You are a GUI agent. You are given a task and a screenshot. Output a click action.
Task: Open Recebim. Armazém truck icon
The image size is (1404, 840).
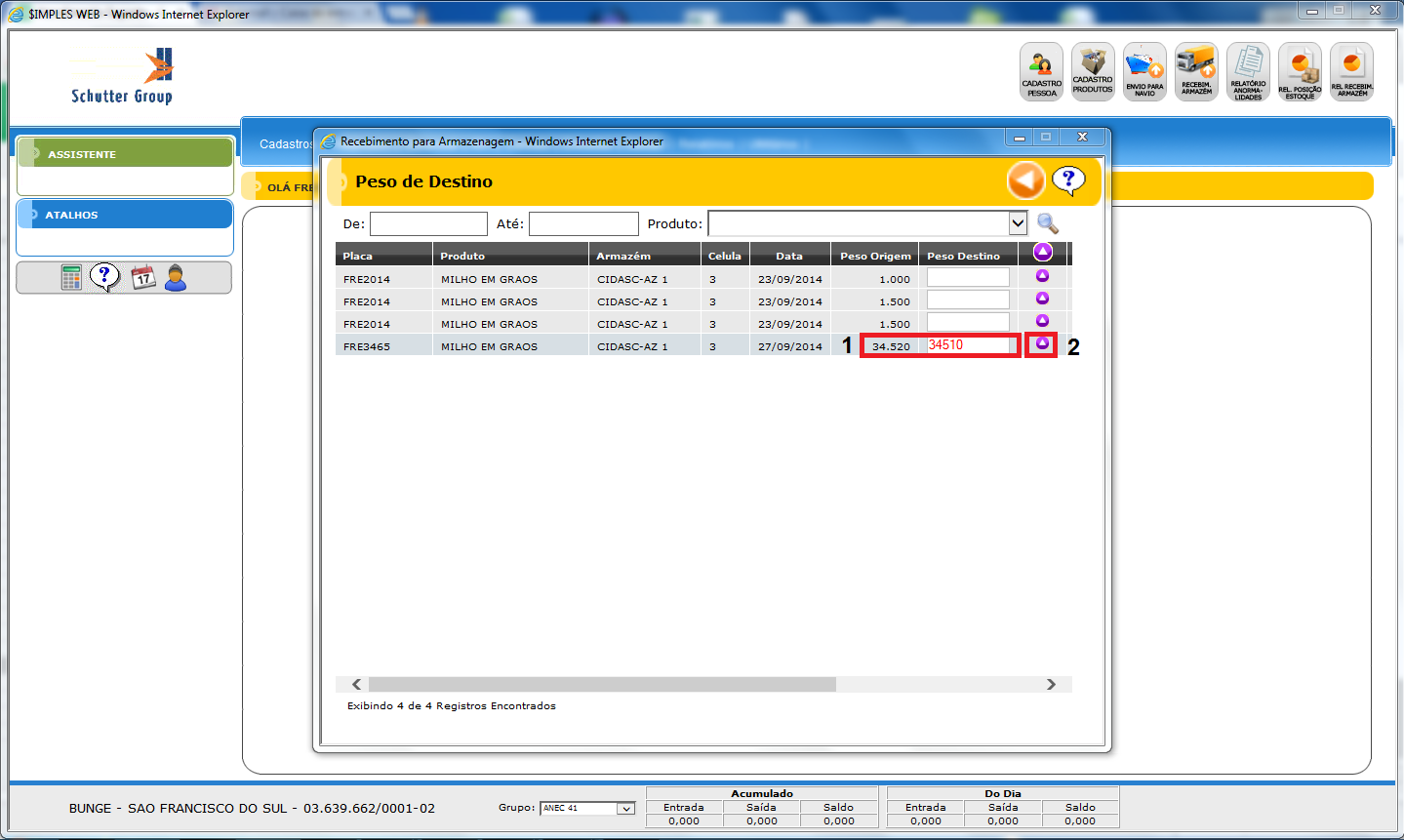click(x=1196, y=71)
